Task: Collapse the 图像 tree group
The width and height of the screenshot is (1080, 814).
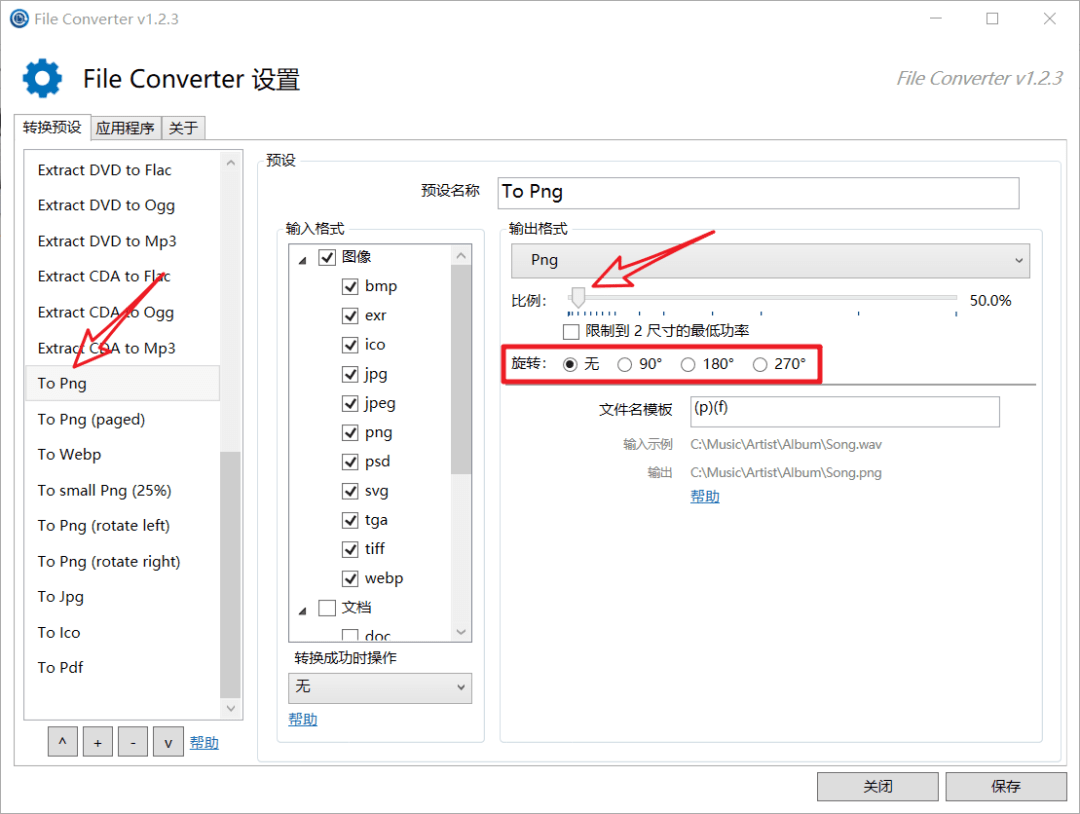Action: coord(303,258)
